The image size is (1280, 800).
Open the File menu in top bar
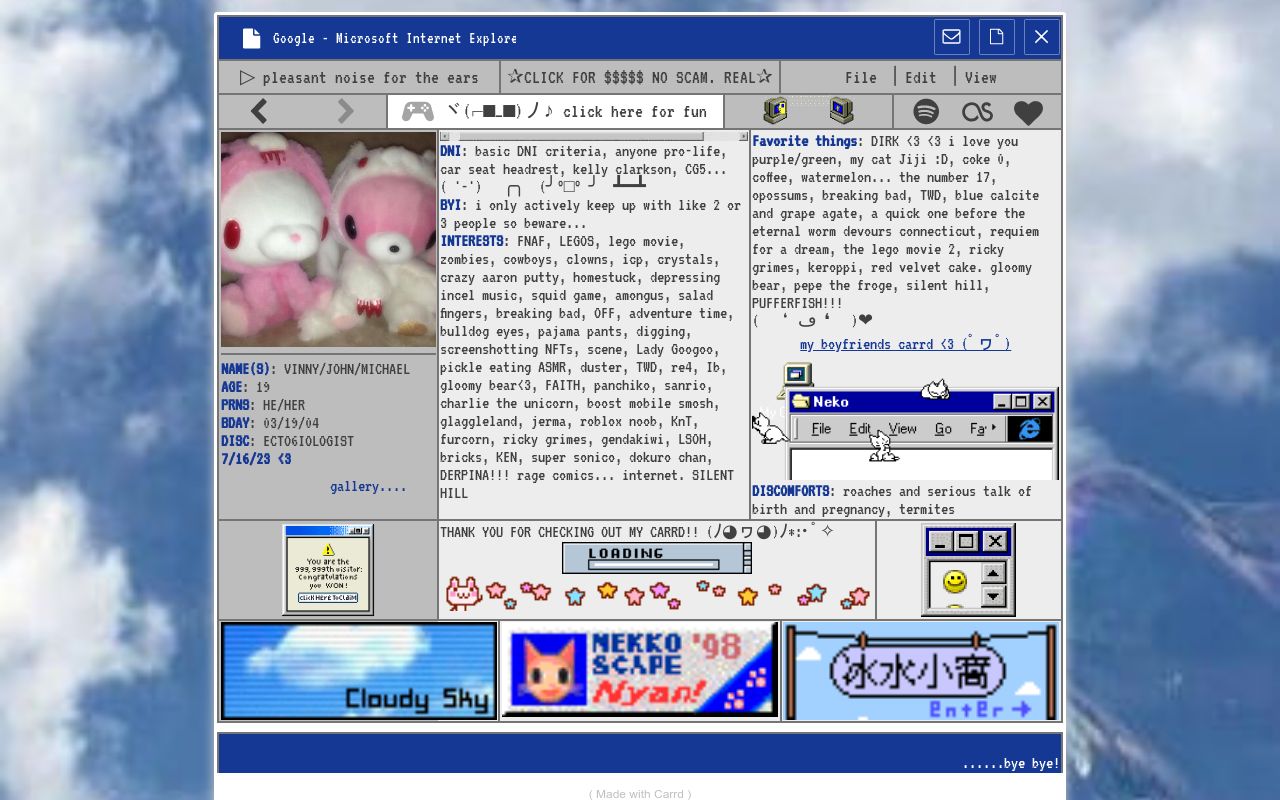click(x=860, y=77)
